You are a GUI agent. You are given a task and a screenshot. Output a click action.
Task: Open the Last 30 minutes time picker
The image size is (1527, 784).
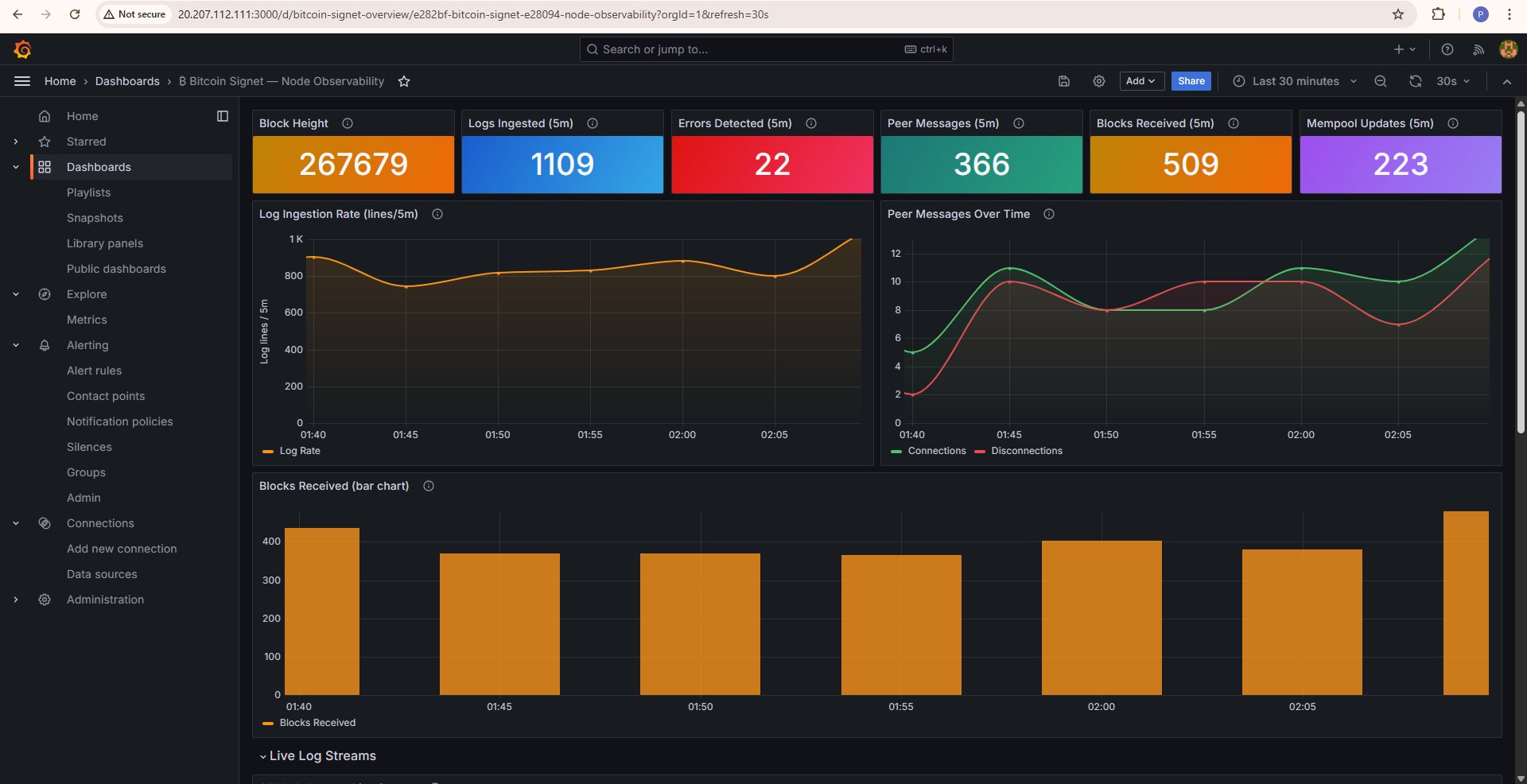[x=1295, y=81]
